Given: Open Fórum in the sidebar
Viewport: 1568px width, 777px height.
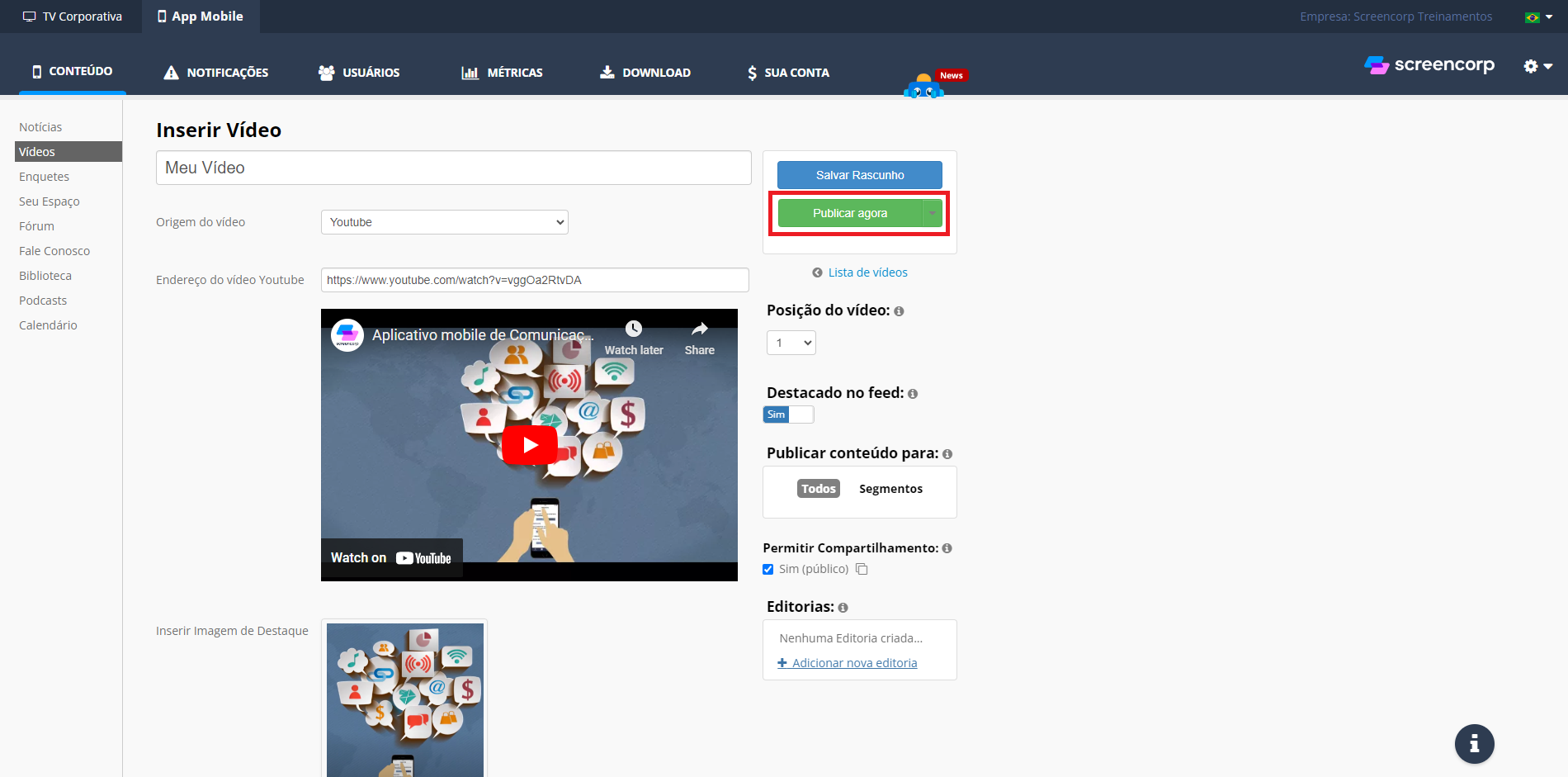Looking at the screenshot, I should pos(36,226).
